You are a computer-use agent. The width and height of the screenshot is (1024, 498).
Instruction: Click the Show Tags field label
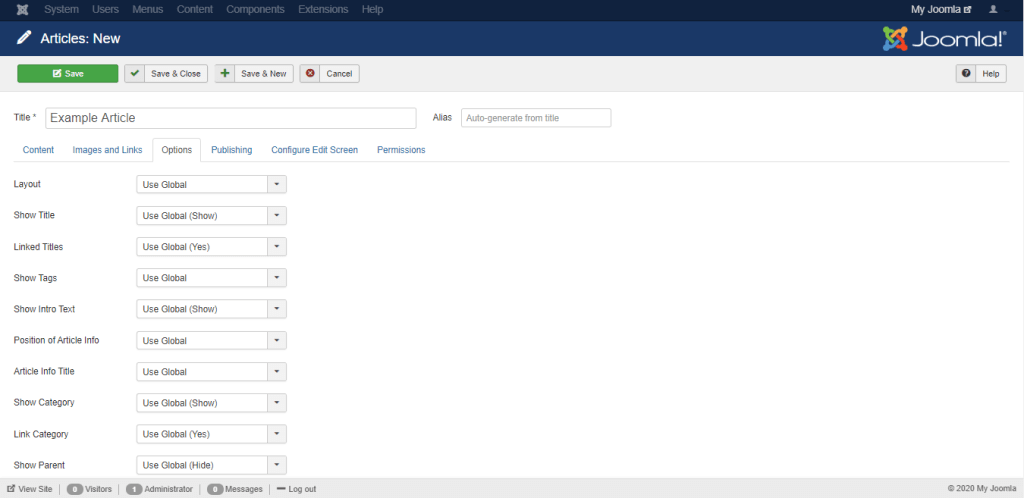tap(35, 277)
